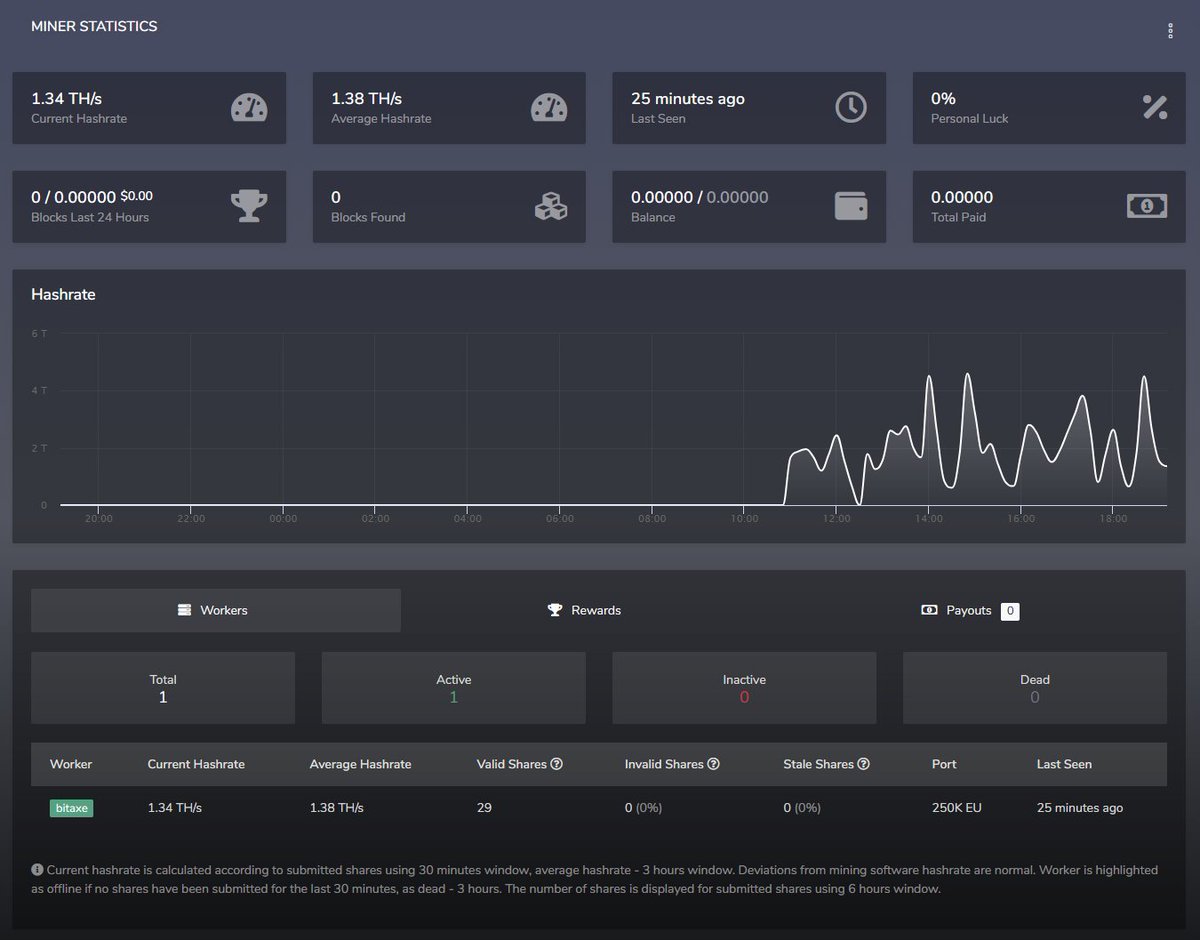Switch to the Rewards tab
This screenshot has width=1200, height=940.
pos(584,610)
